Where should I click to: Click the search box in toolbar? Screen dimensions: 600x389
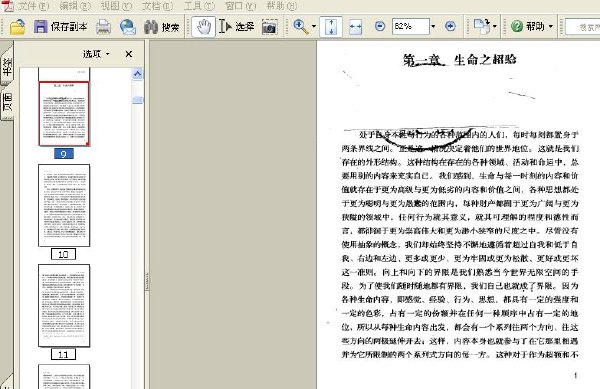pos(583,27)
